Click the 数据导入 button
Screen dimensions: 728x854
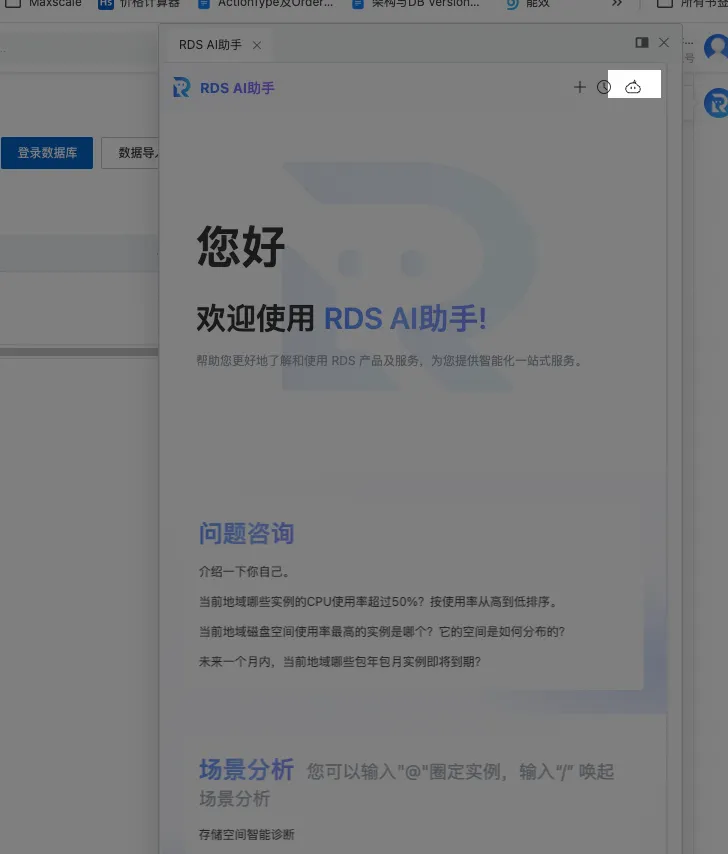pos(131,153)
